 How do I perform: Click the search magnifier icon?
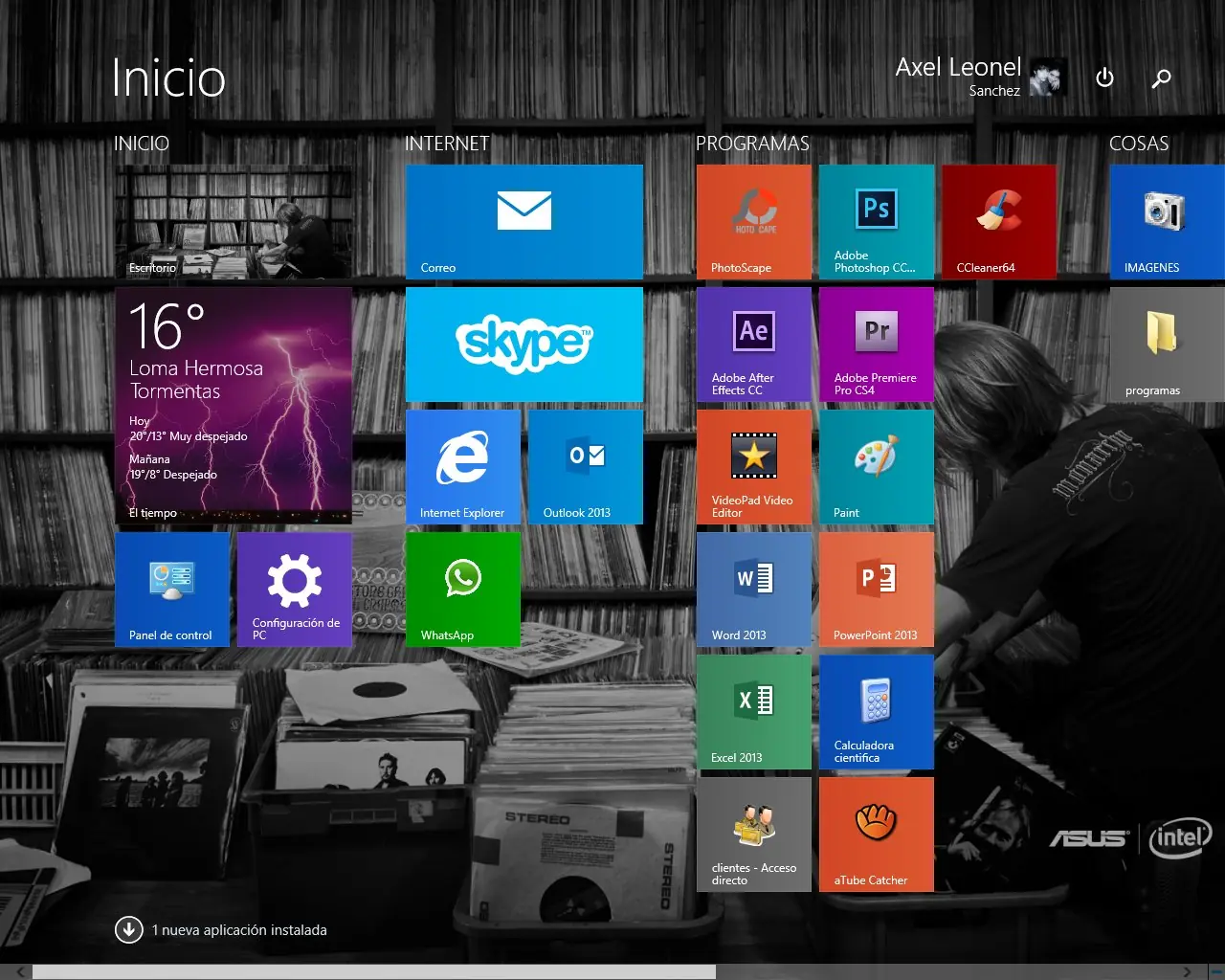(x=1161, y=78)
